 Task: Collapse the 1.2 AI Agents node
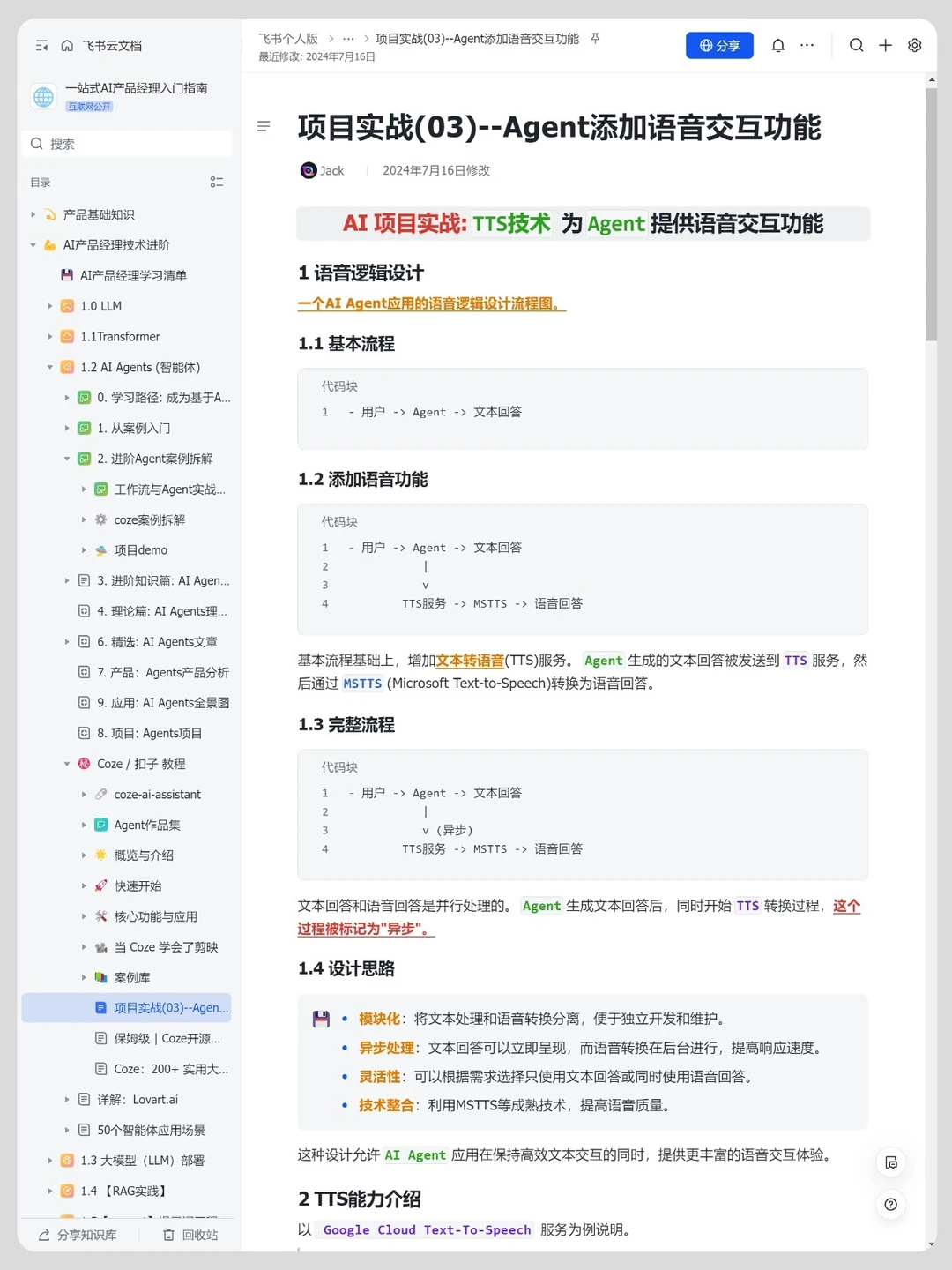[50, 367]
